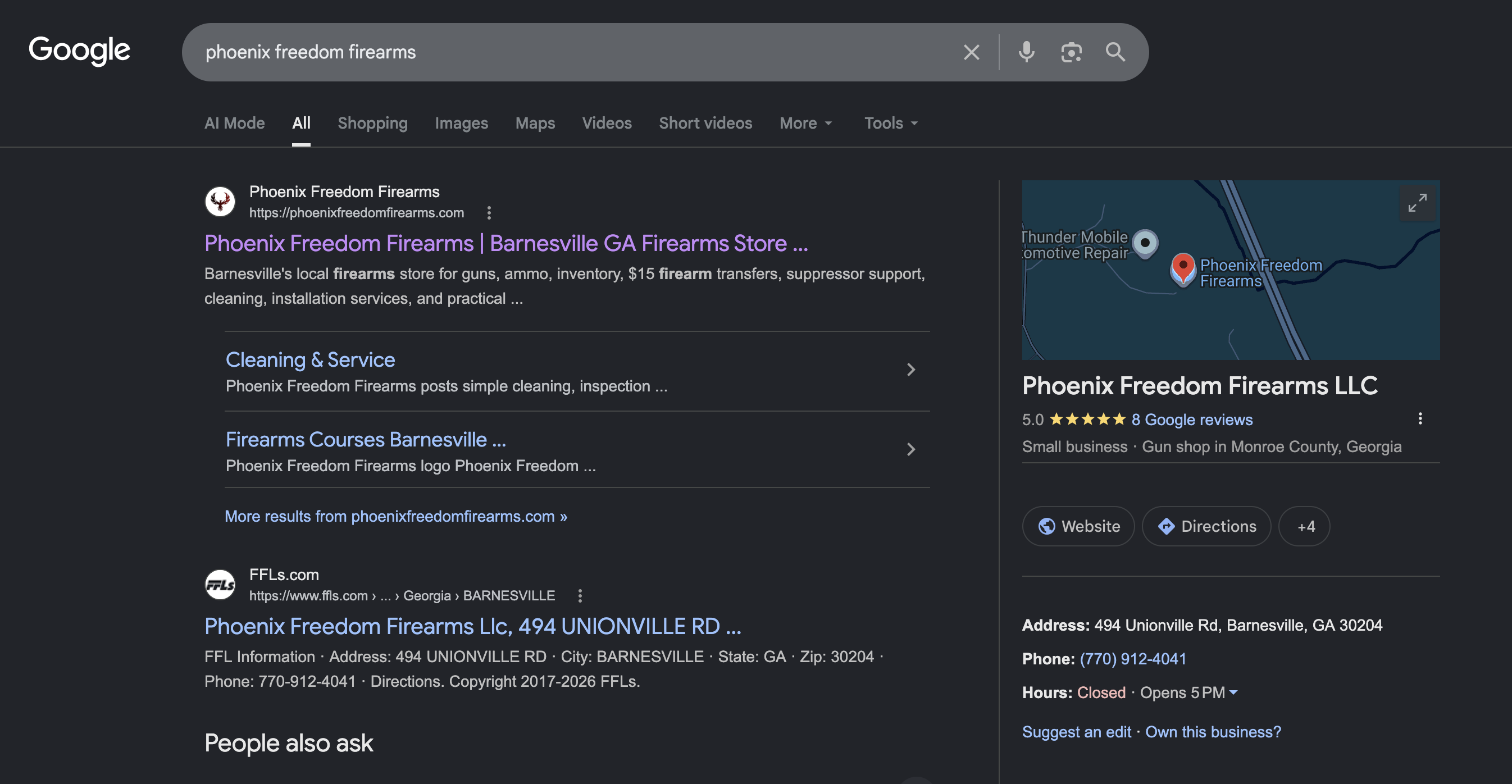Select the All results tab

(x=301, y=122)
